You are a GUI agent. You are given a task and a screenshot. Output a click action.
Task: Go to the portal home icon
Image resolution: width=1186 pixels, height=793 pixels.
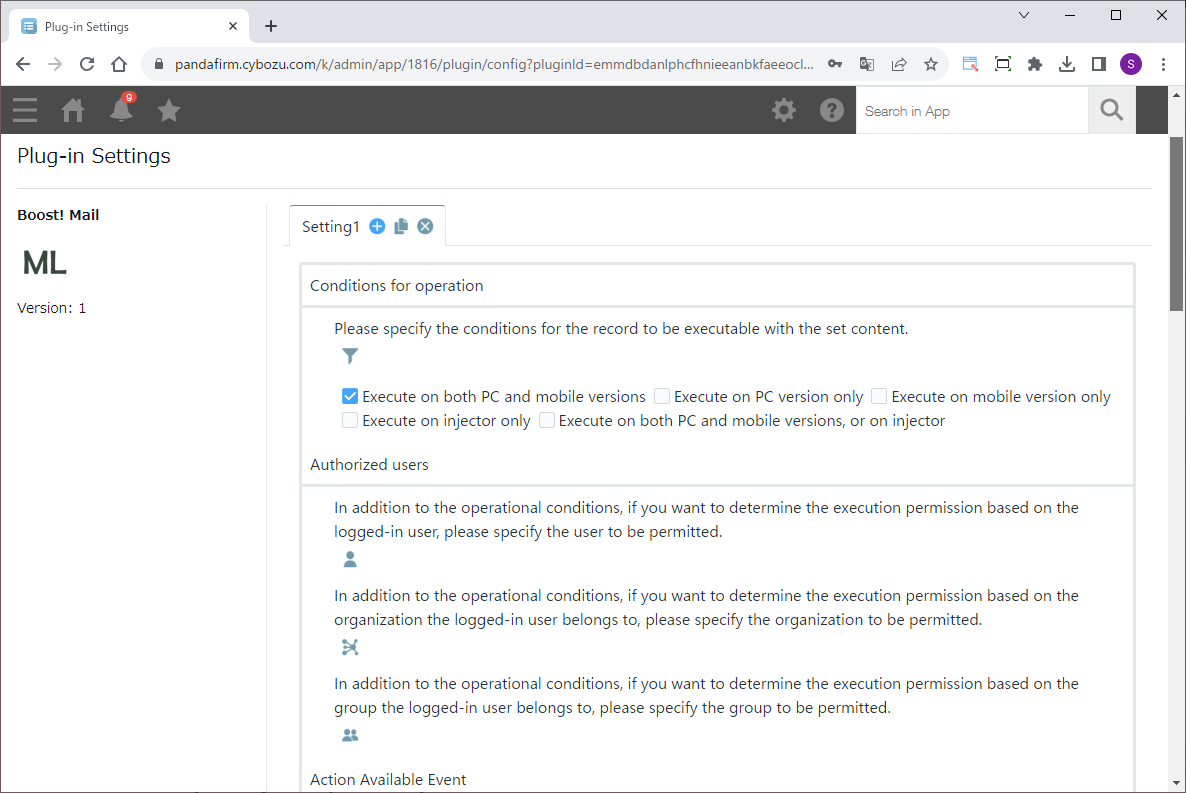tap(73, 110)
